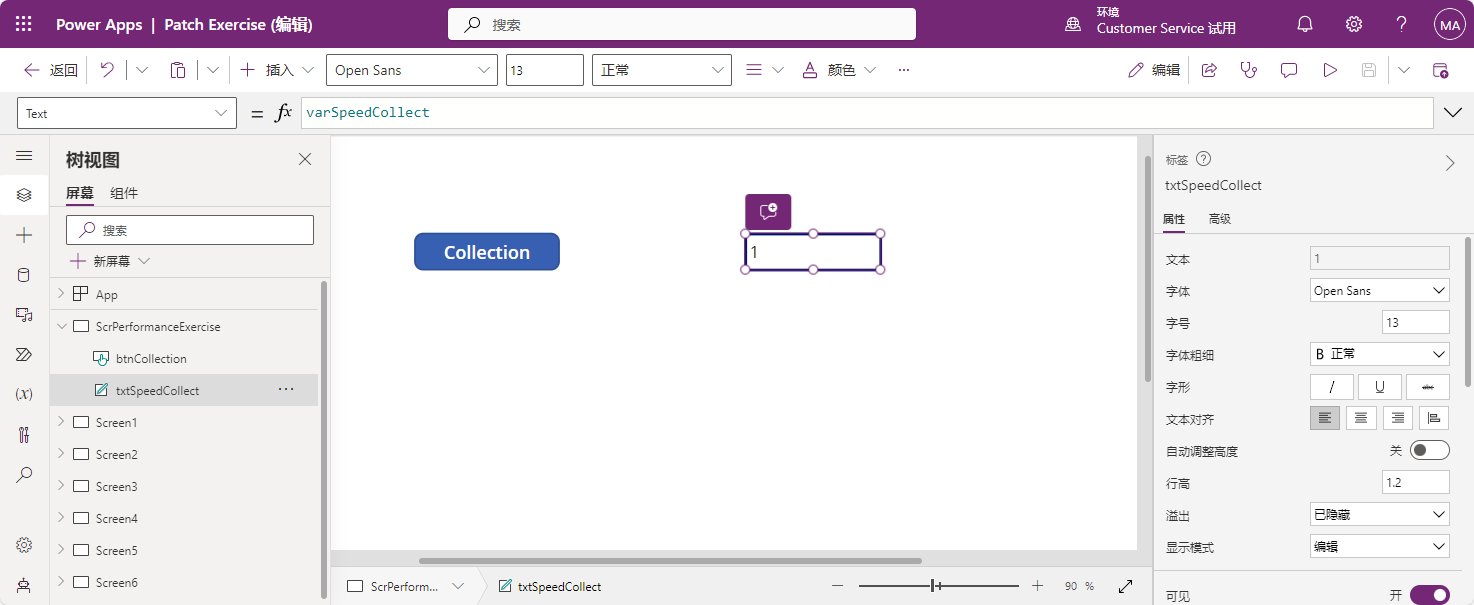Open 字体粗细 dropdown in properties
1474x605 pixels.
click(1380, 354)
